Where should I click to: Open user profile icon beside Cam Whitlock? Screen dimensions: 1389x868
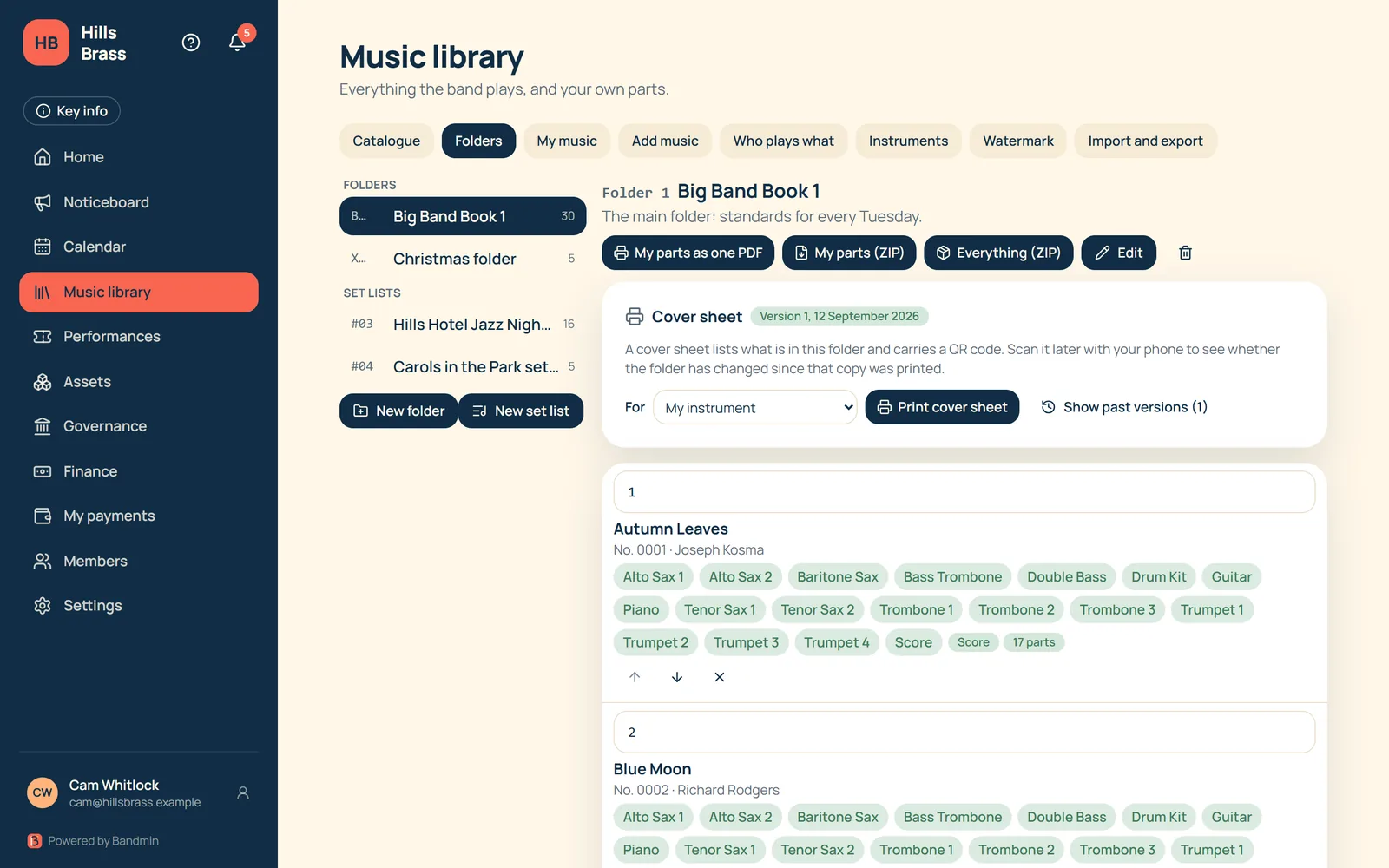[x=243, y=792]
